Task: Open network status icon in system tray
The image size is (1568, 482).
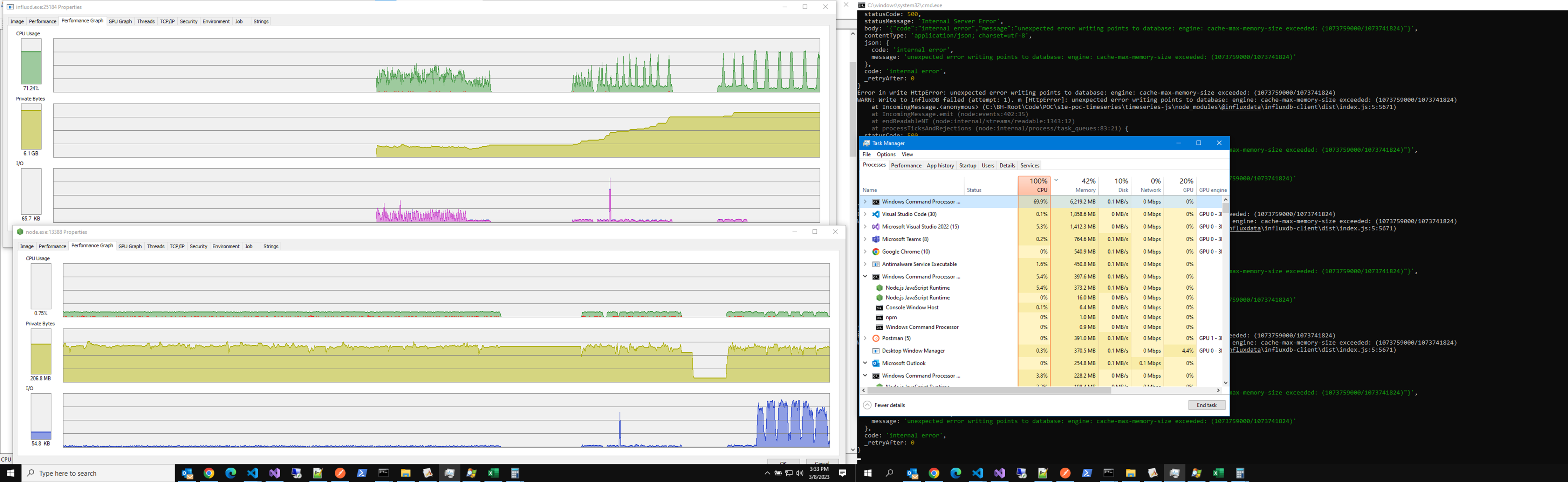Action: pos(789,473)
